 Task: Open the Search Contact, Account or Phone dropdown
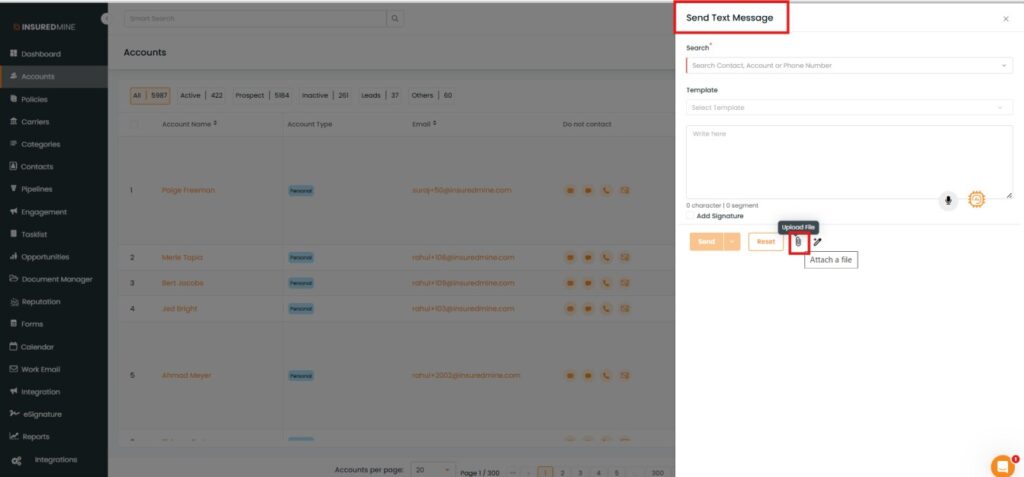849,65
